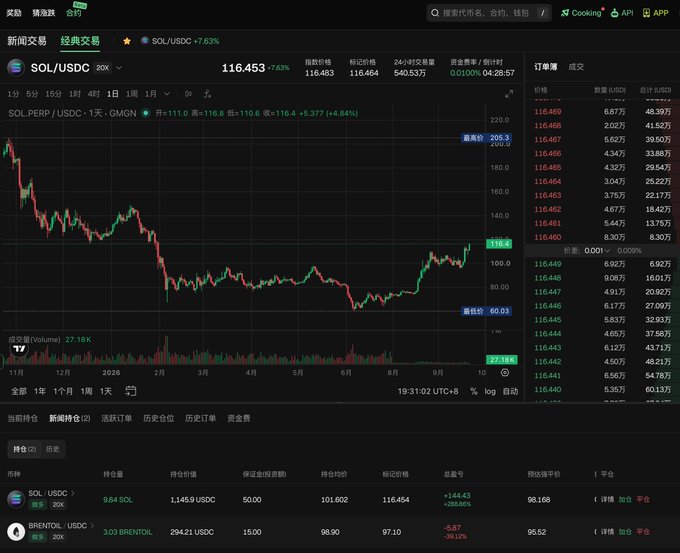Open the candlestick chart type icon

click(x=188, y=94)
